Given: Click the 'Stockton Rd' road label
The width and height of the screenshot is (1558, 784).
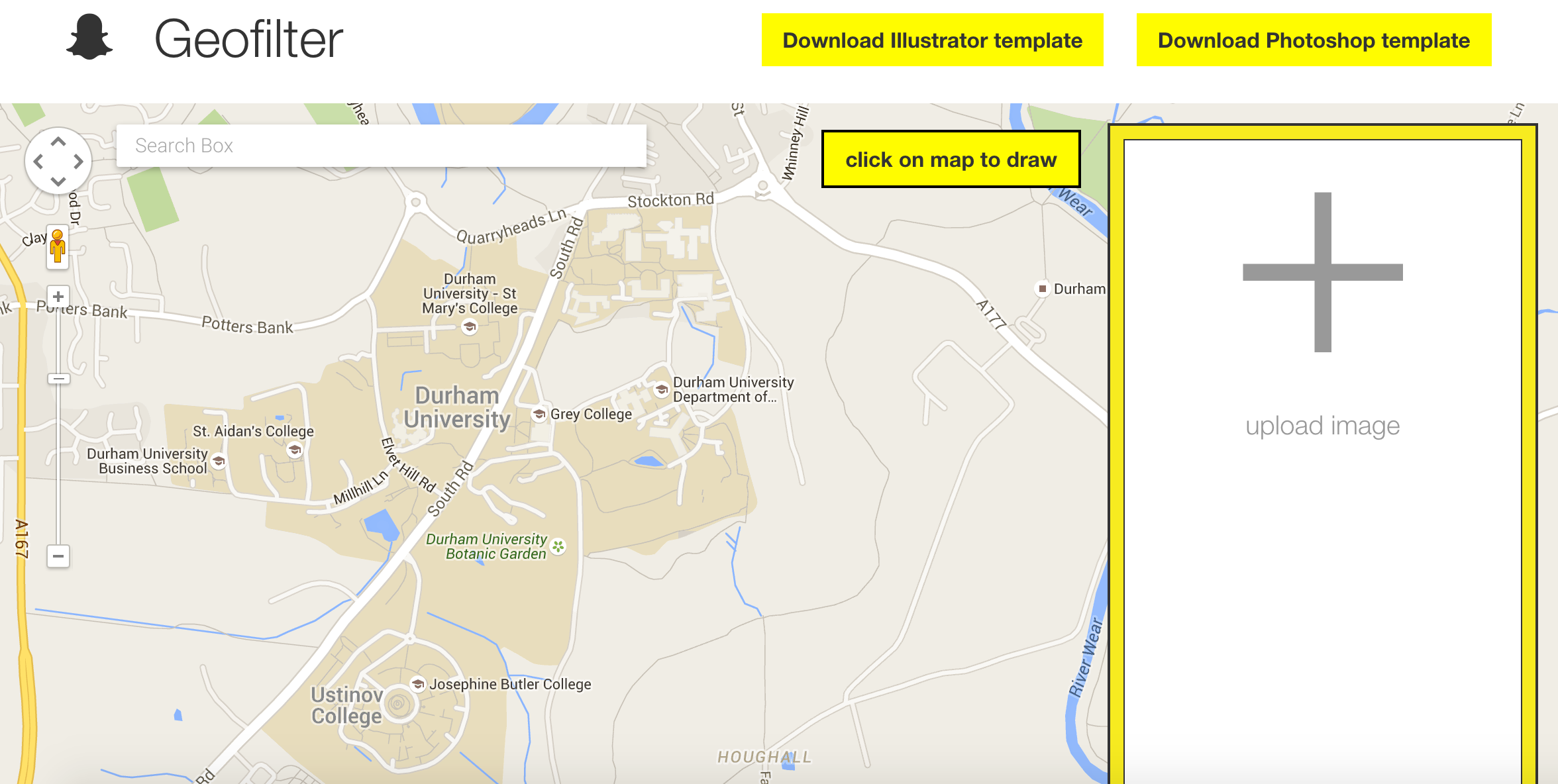Looking at the screenshot, I should [671, 200].
